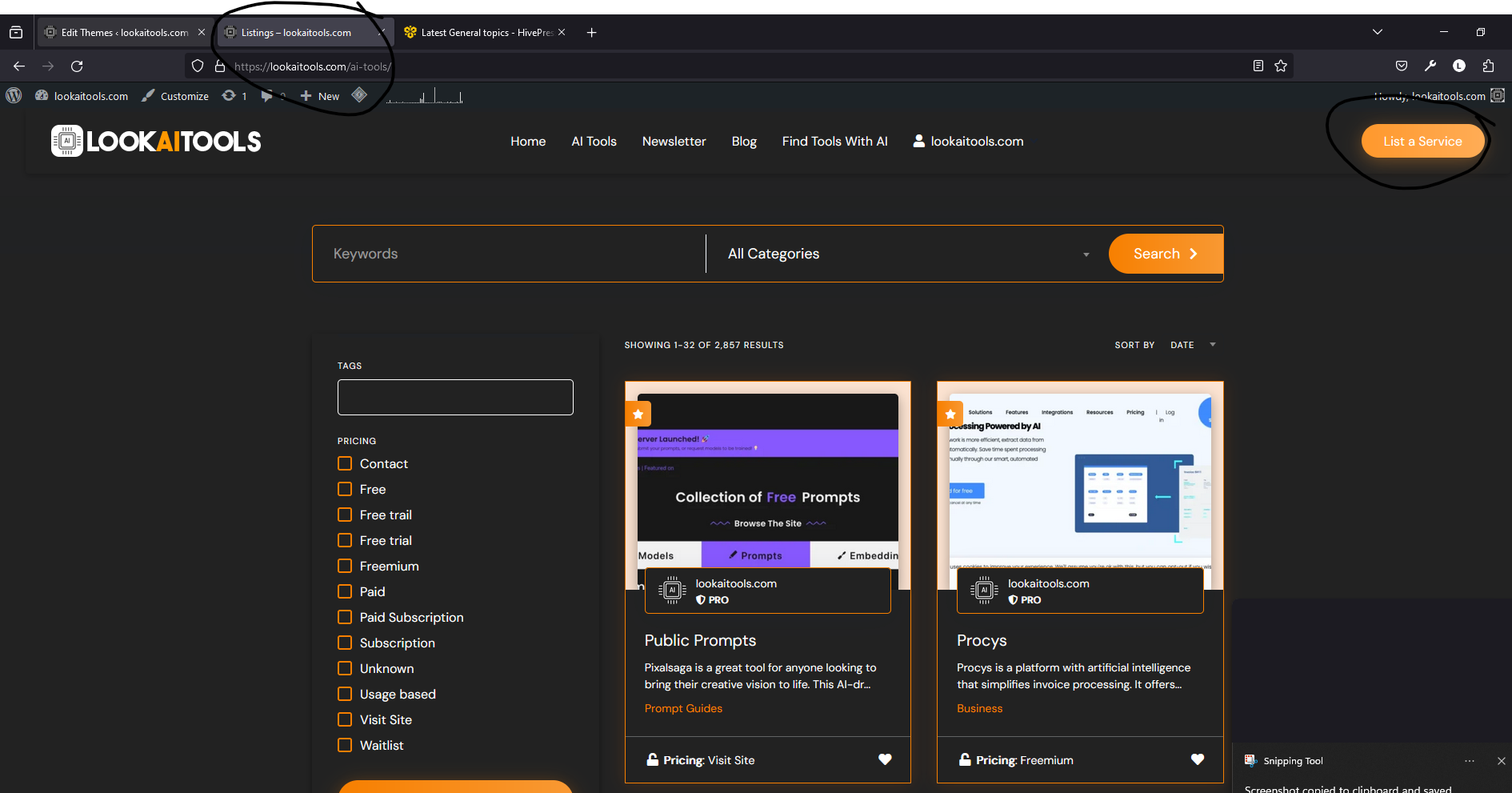Open Customize in the admin bar
The image size is (1512, 793).
pos(175,96)
